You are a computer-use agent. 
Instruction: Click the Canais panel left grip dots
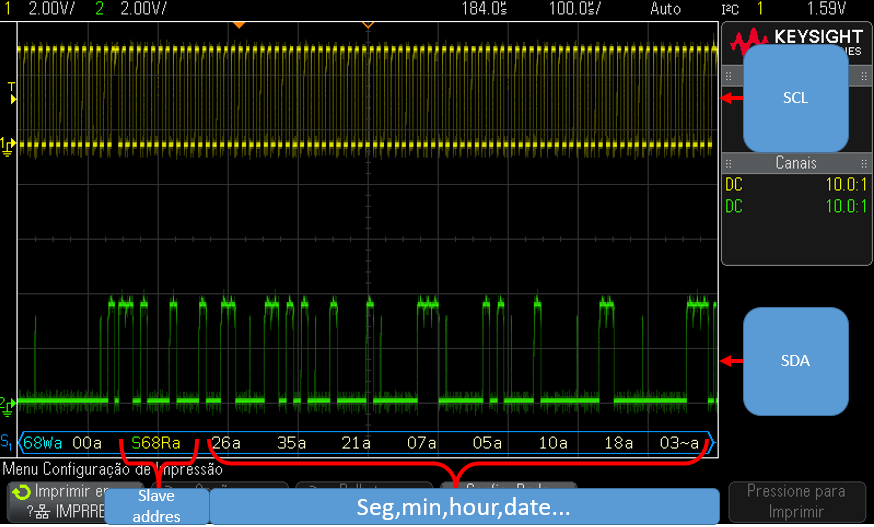click(x=729, y=163)
